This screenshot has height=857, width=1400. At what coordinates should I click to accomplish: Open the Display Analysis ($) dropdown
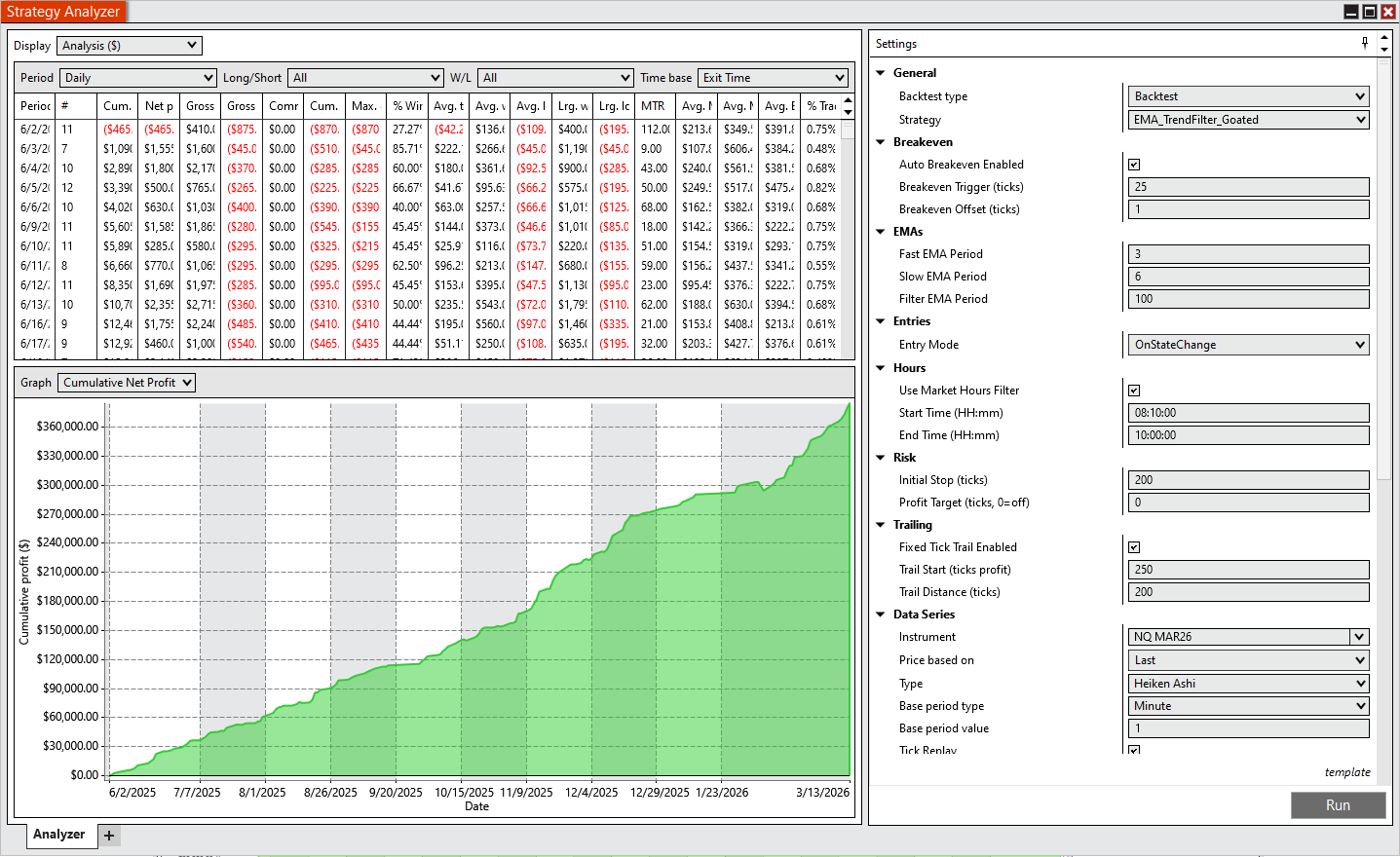(x=130, y=46)
